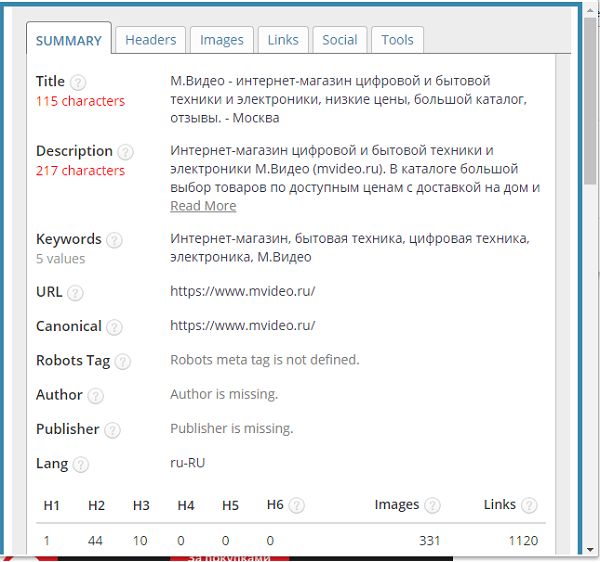Click the H1 column header

click(52, 506)
